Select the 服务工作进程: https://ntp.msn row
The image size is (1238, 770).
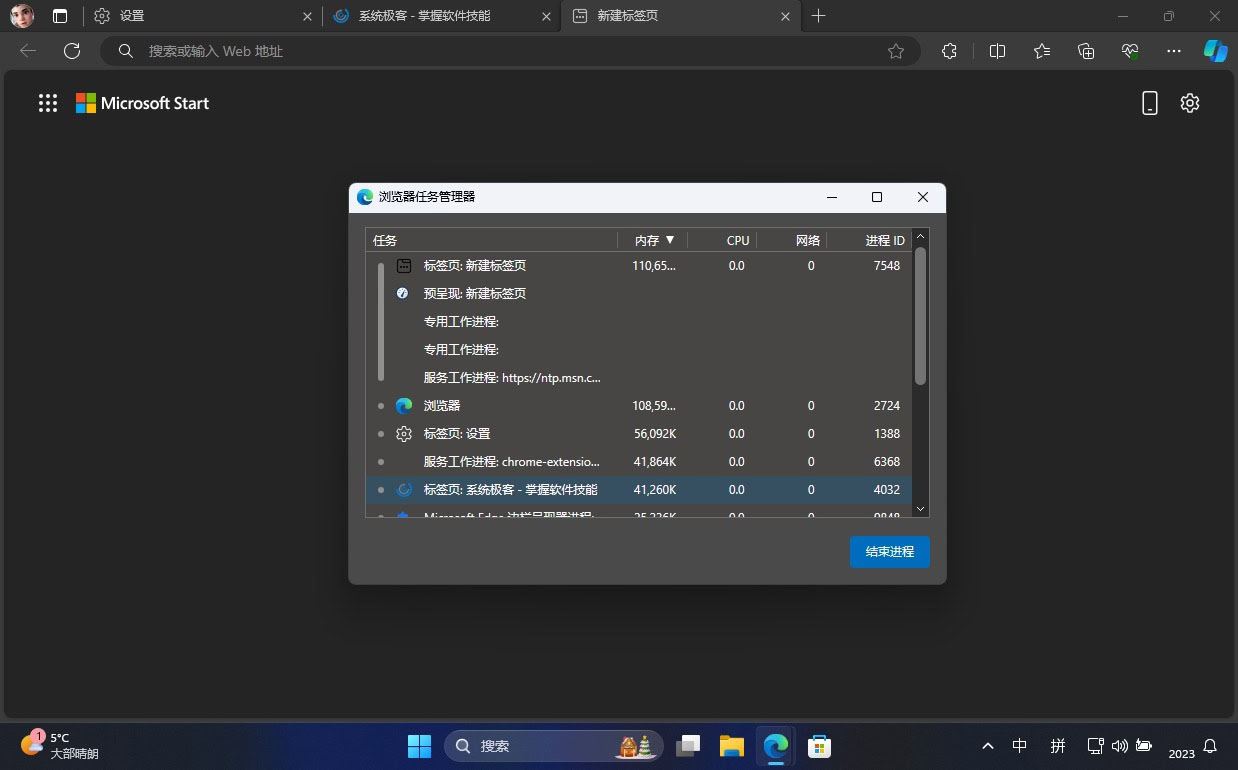click(639, 378)
